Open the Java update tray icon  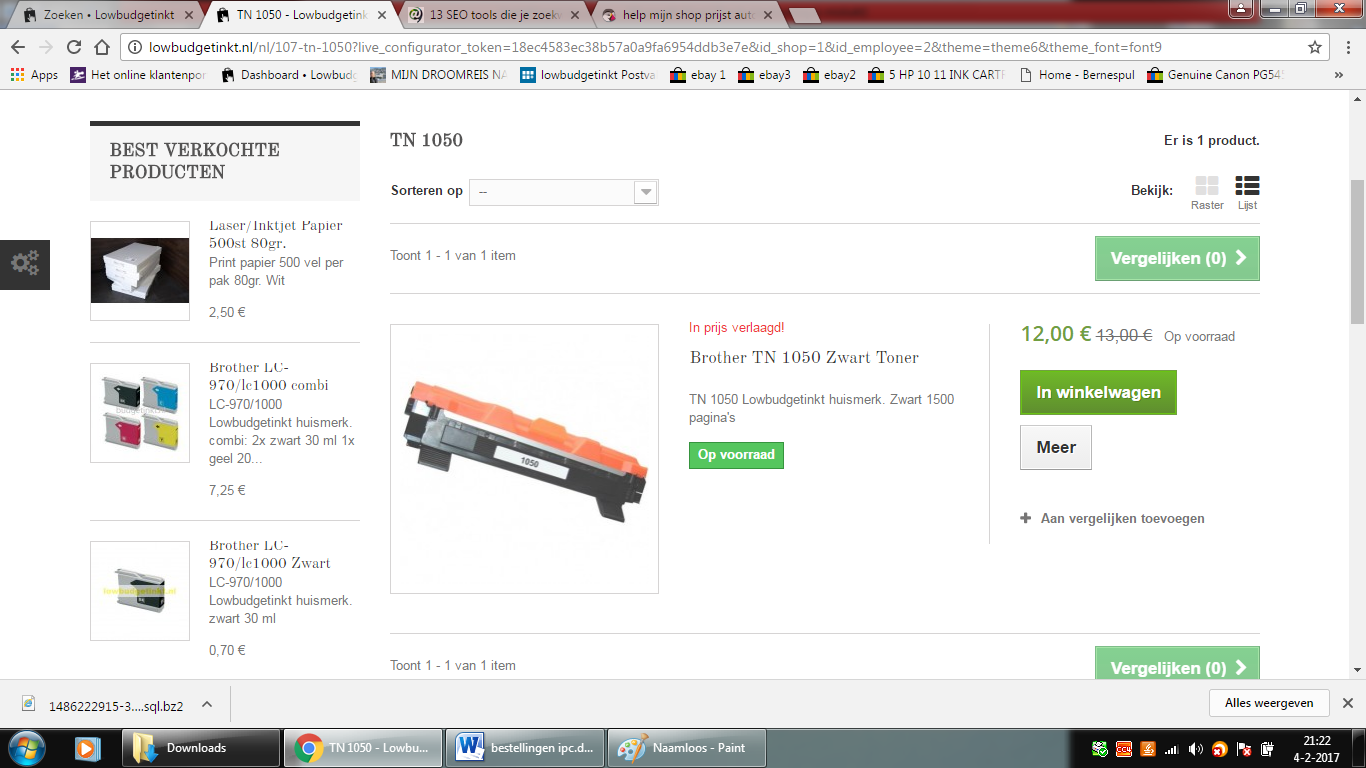coord(1149,748)
